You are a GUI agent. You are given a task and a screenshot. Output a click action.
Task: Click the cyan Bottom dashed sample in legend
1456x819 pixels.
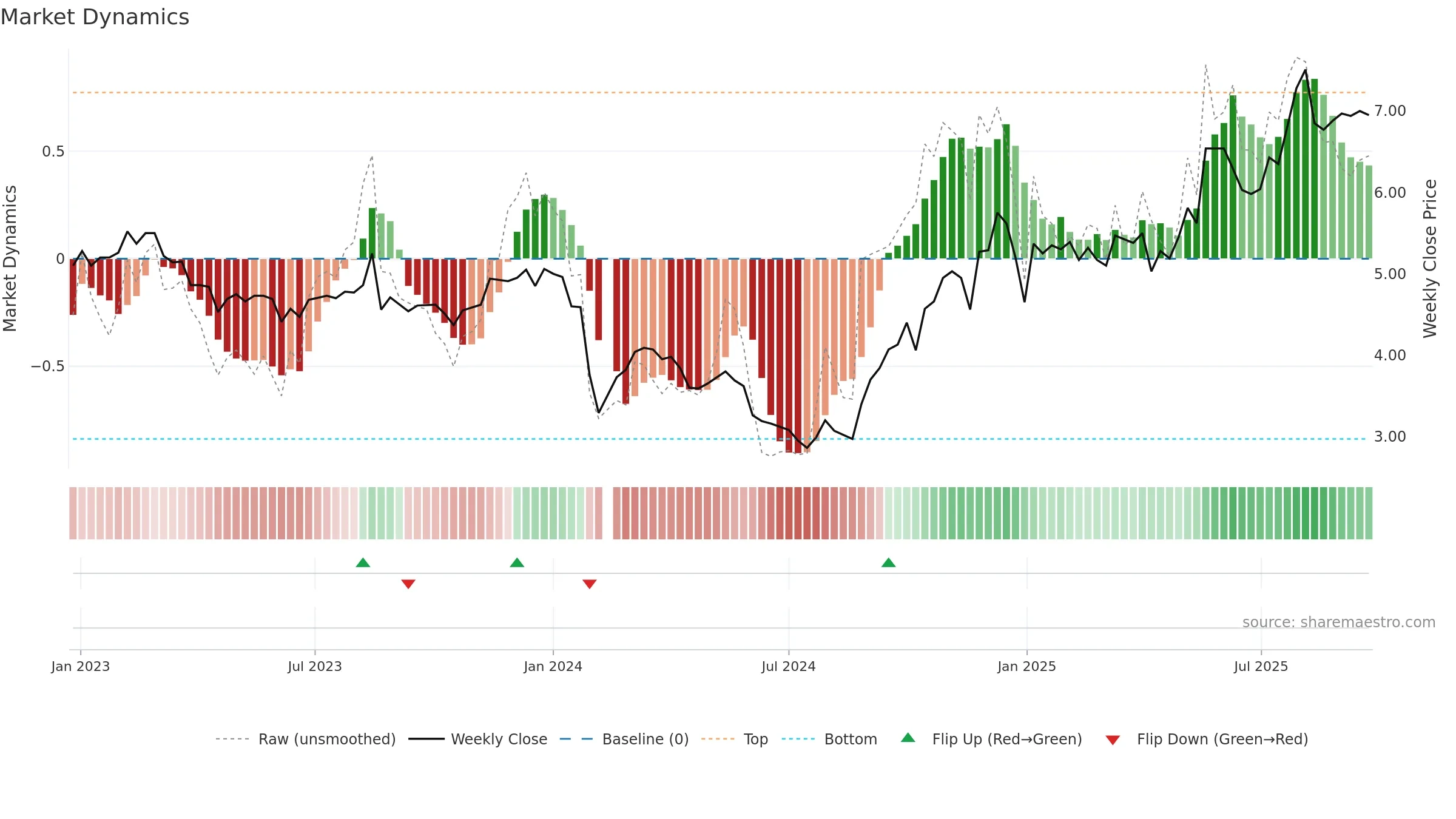[x=798, y=739]
